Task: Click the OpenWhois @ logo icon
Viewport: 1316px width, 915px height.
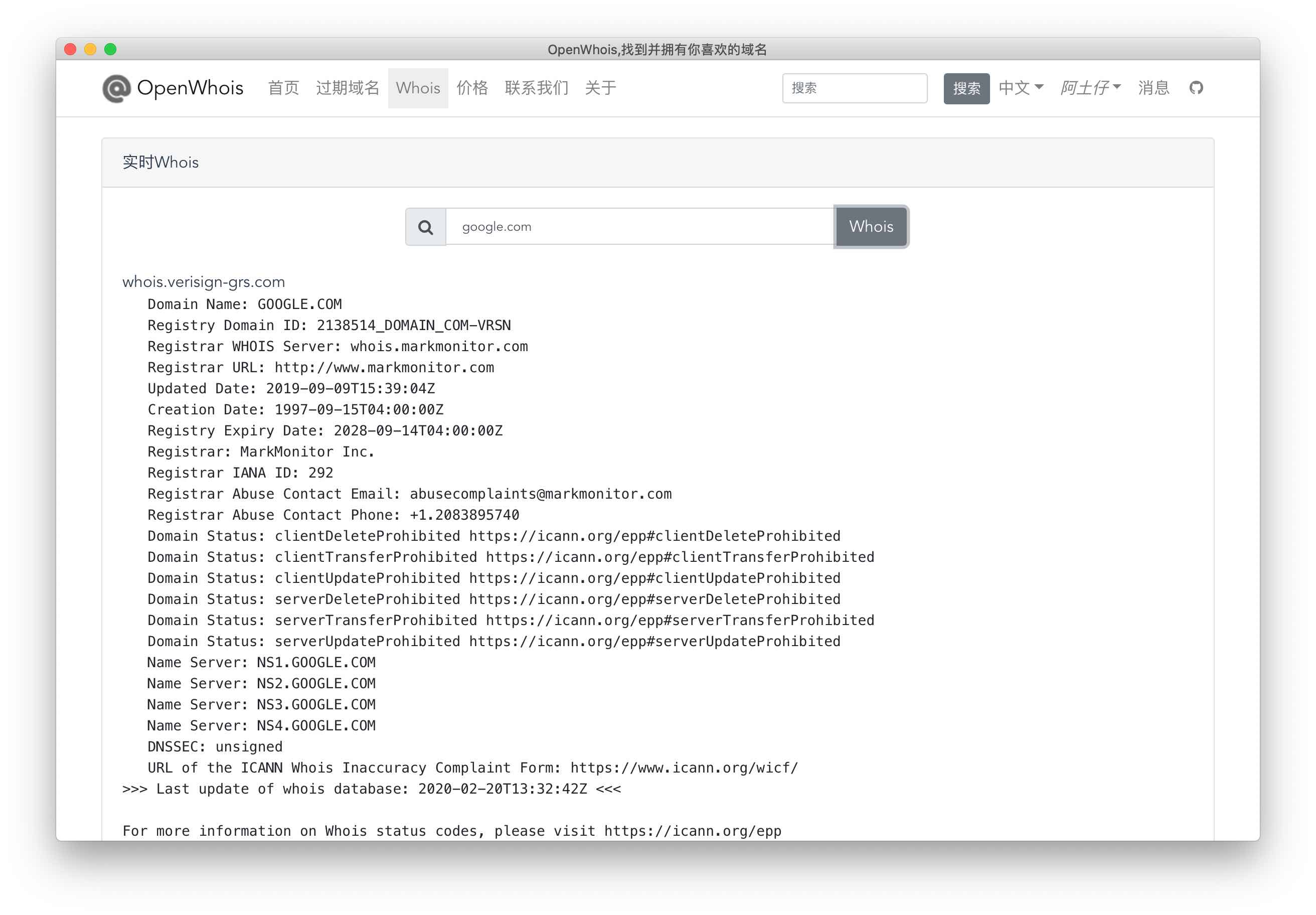Action: click(116, 88)
